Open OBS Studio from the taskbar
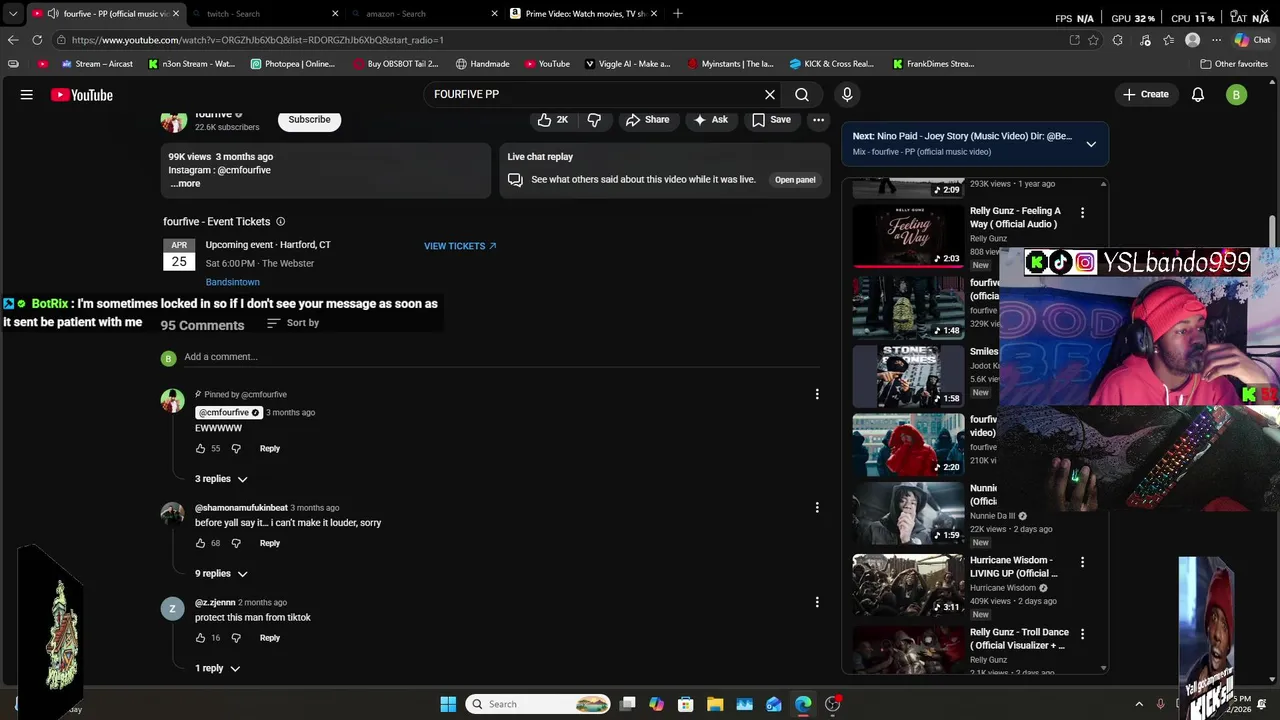 tap(832, 704)
